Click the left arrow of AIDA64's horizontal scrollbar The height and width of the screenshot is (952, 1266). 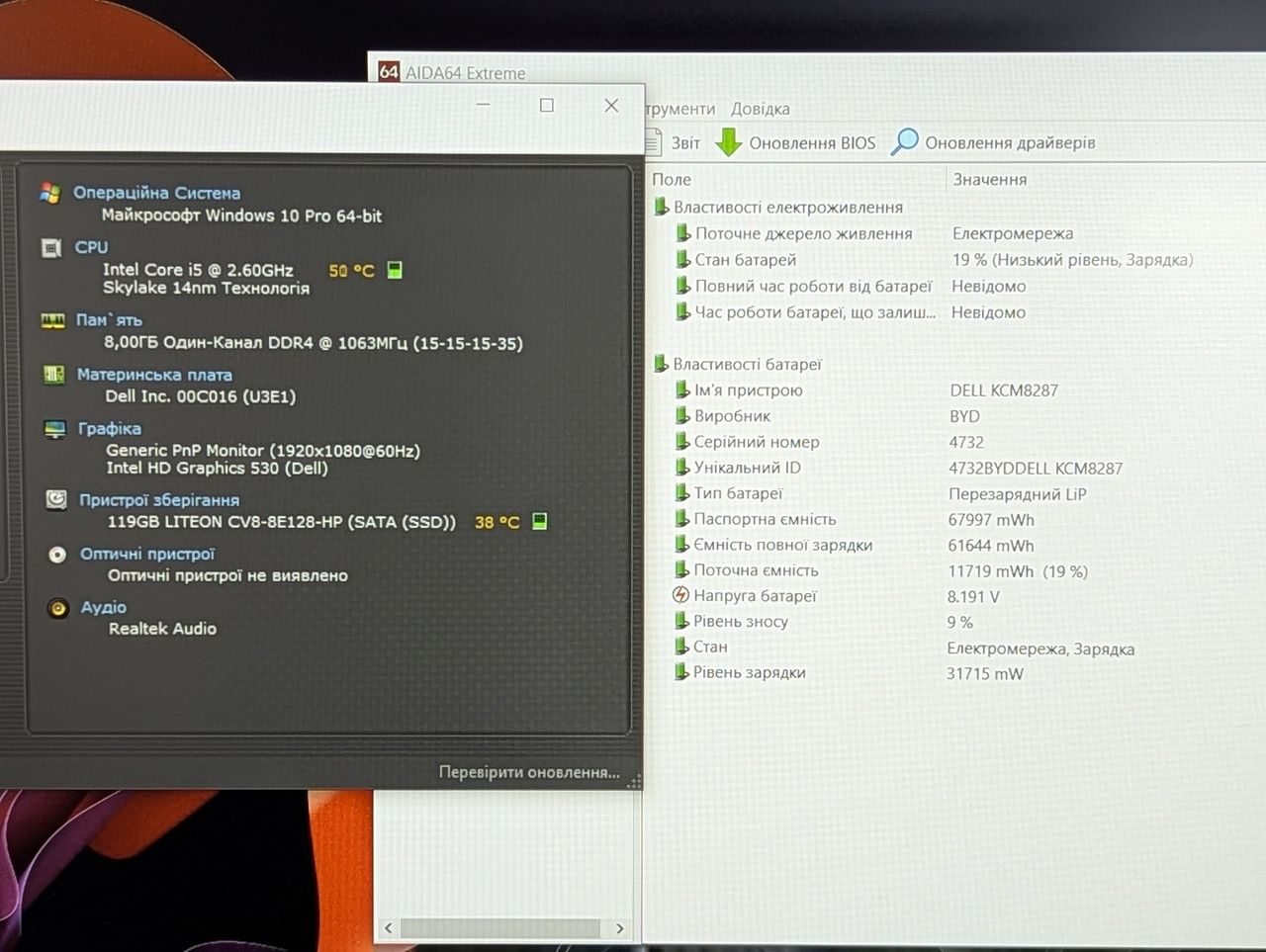[388, 928]
